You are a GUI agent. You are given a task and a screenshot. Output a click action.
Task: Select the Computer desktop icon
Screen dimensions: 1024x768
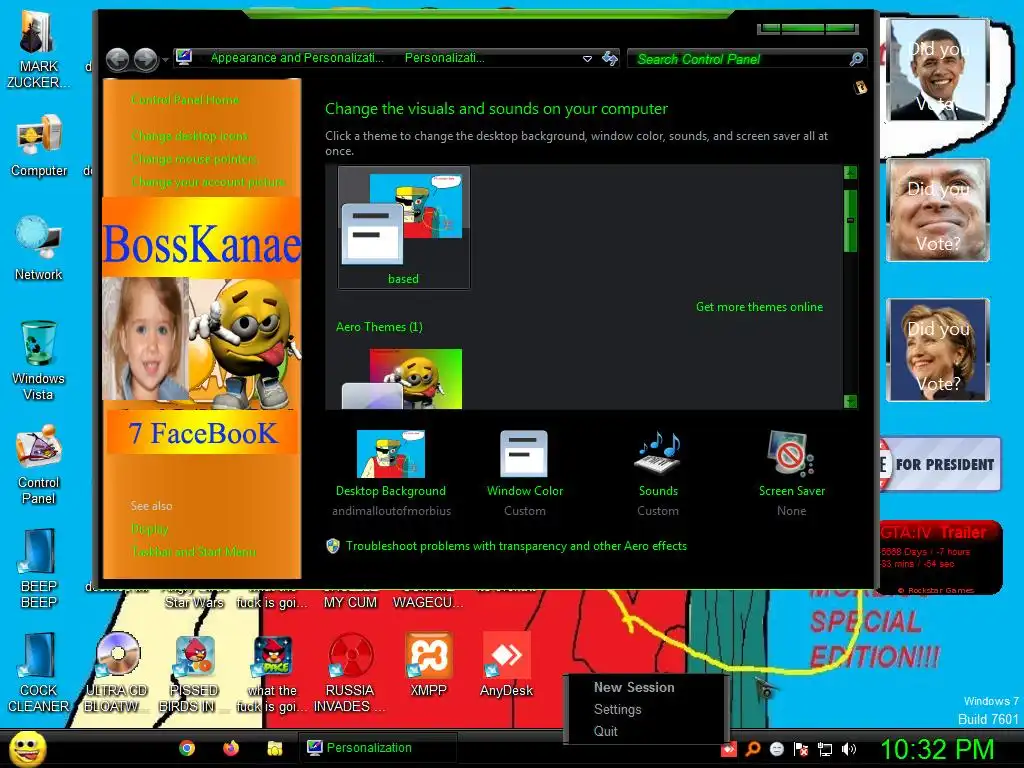click(x=39, y=146)
